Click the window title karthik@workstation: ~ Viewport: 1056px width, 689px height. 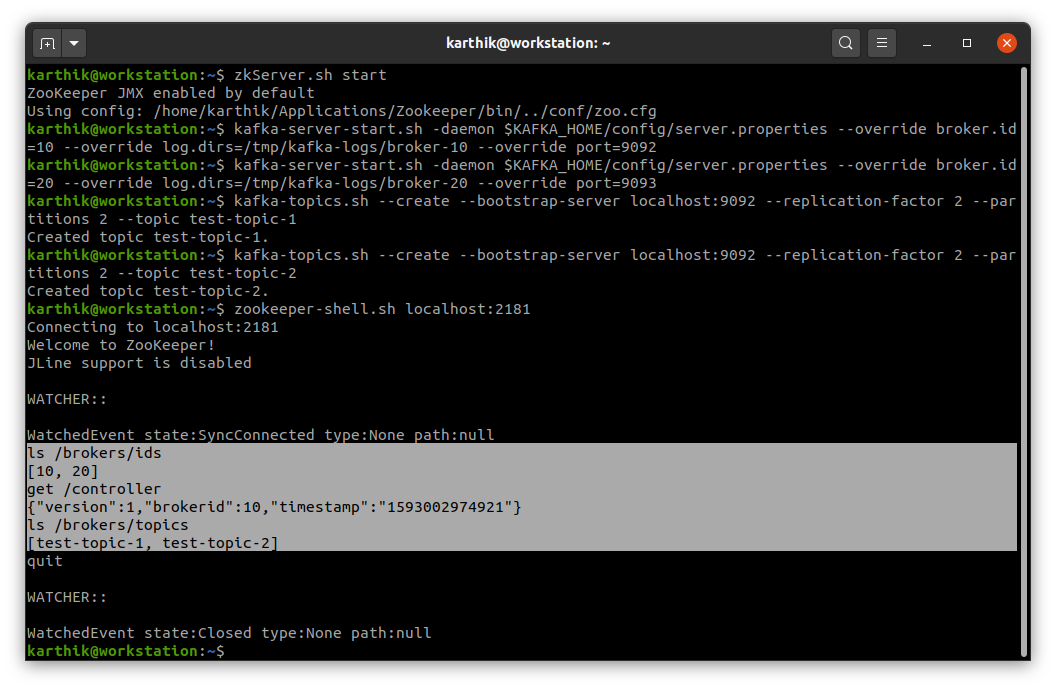528,44
